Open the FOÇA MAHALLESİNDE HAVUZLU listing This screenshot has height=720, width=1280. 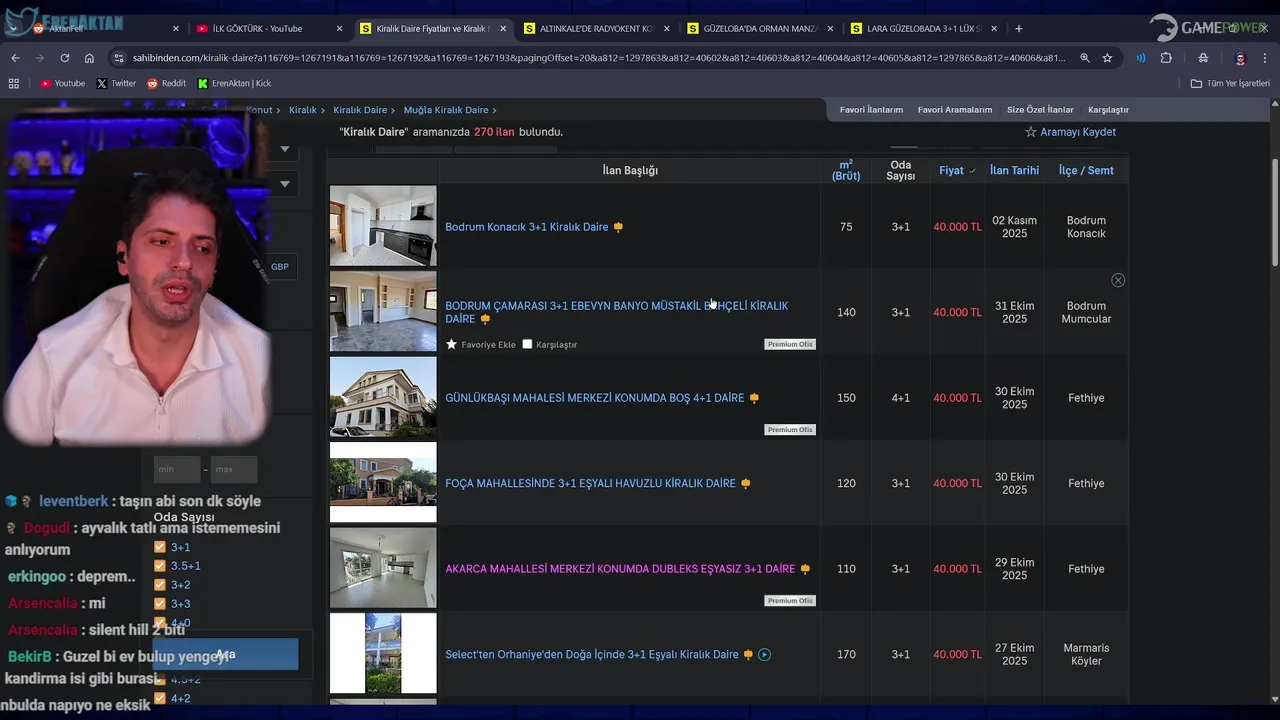tap(590, 483)
